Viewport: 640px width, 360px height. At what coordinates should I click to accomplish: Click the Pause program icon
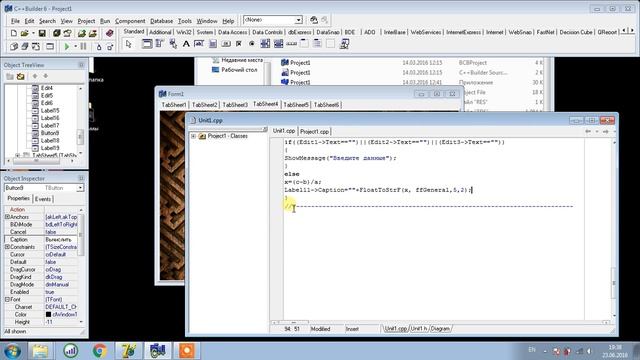tap(83, 47)
